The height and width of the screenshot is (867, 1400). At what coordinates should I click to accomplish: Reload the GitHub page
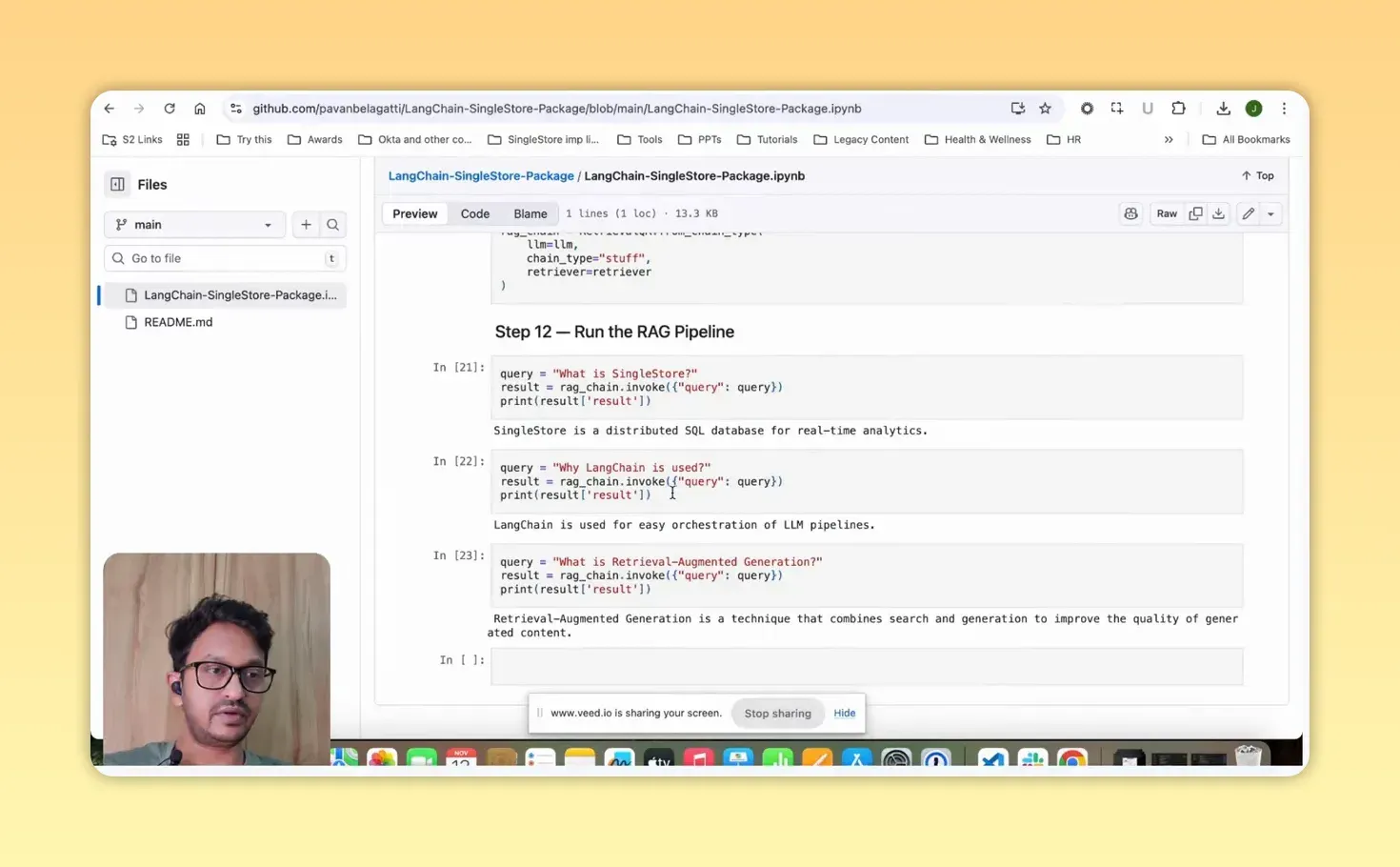click(x=170, y=109)
